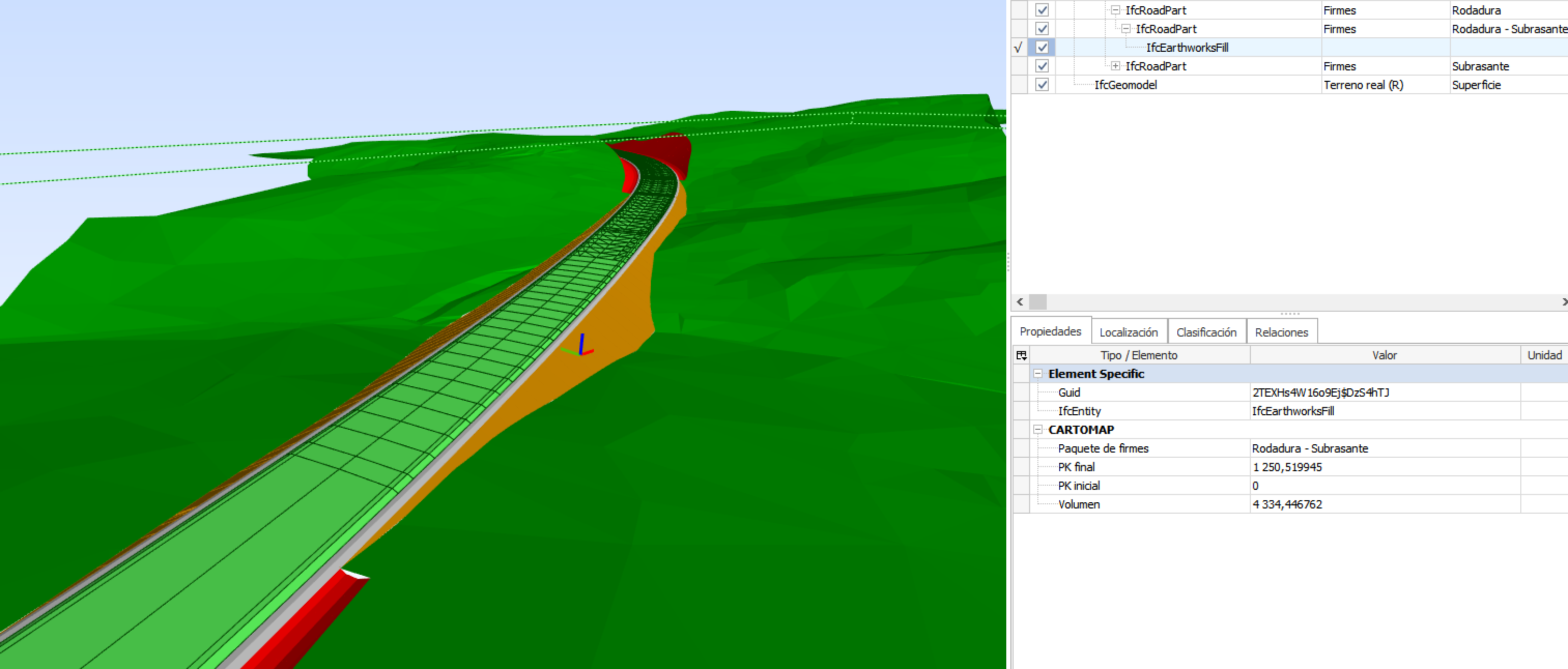Click the scroll-right arrow of tree scrollbar

click(x=1564, y=302)
